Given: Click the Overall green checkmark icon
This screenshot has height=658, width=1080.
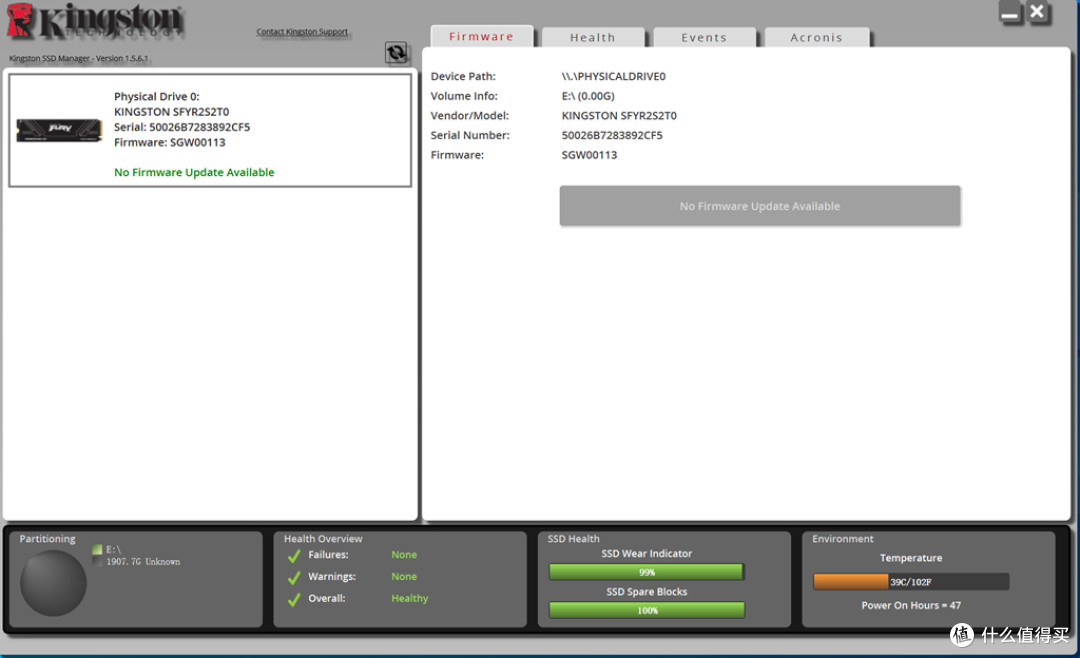Looking at the screenshot, I should 294,599.
